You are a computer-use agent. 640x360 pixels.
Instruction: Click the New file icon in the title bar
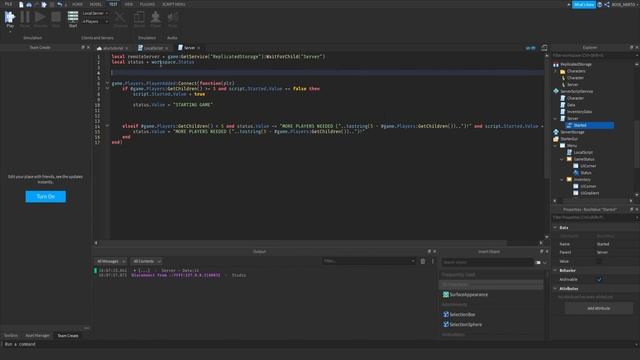[21, 4]
